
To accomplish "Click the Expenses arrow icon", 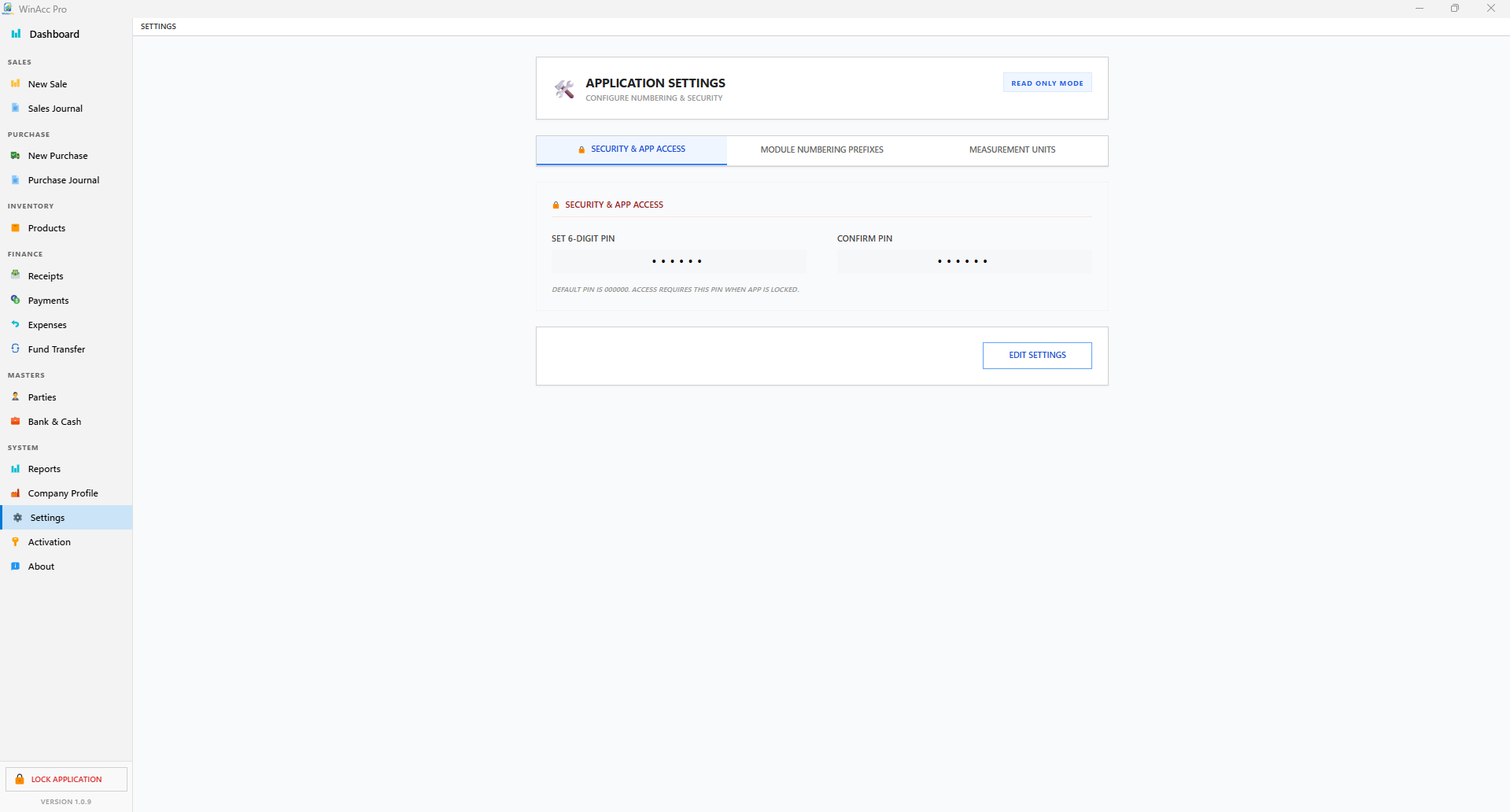I will (15, 324).
